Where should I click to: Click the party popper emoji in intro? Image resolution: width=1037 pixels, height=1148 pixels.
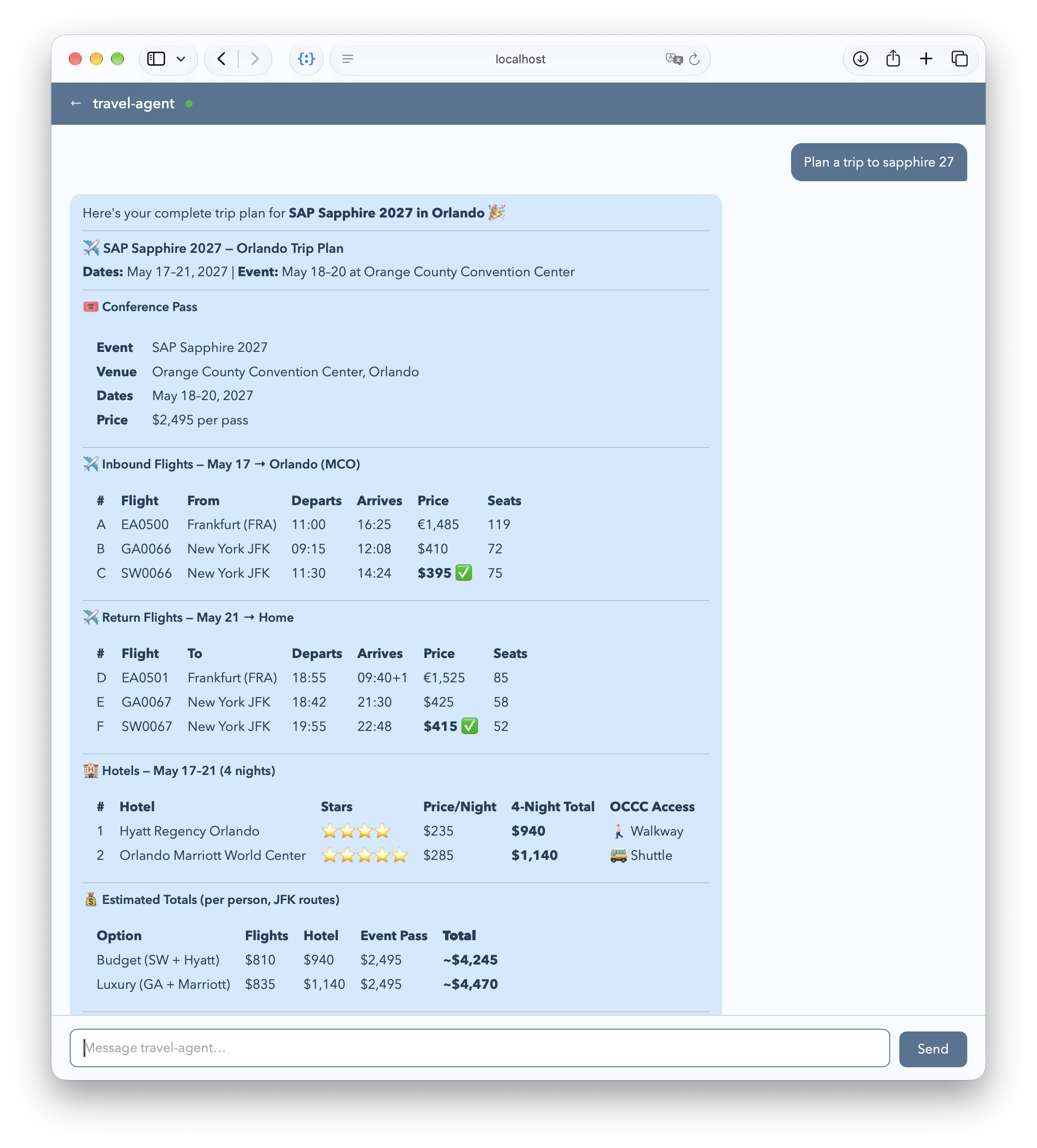[496, 212]
